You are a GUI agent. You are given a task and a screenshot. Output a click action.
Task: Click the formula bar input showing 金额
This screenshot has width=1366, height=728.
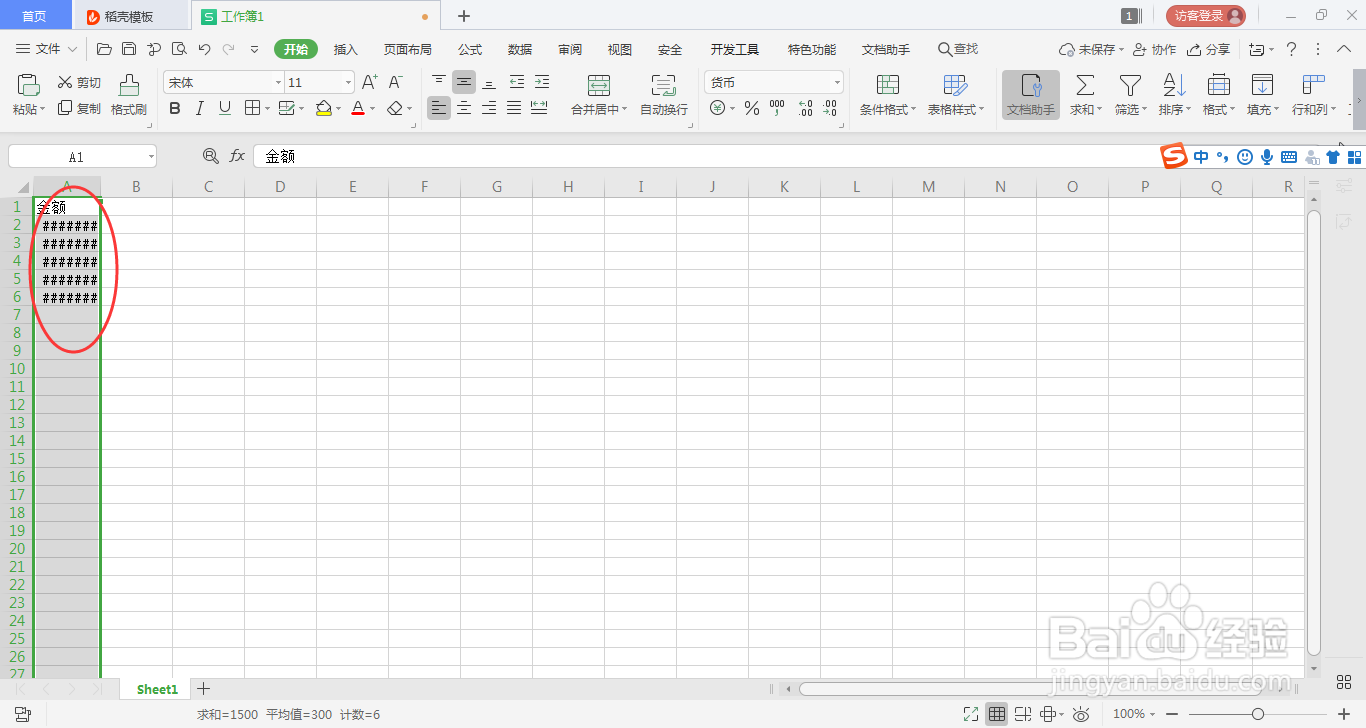706,156
